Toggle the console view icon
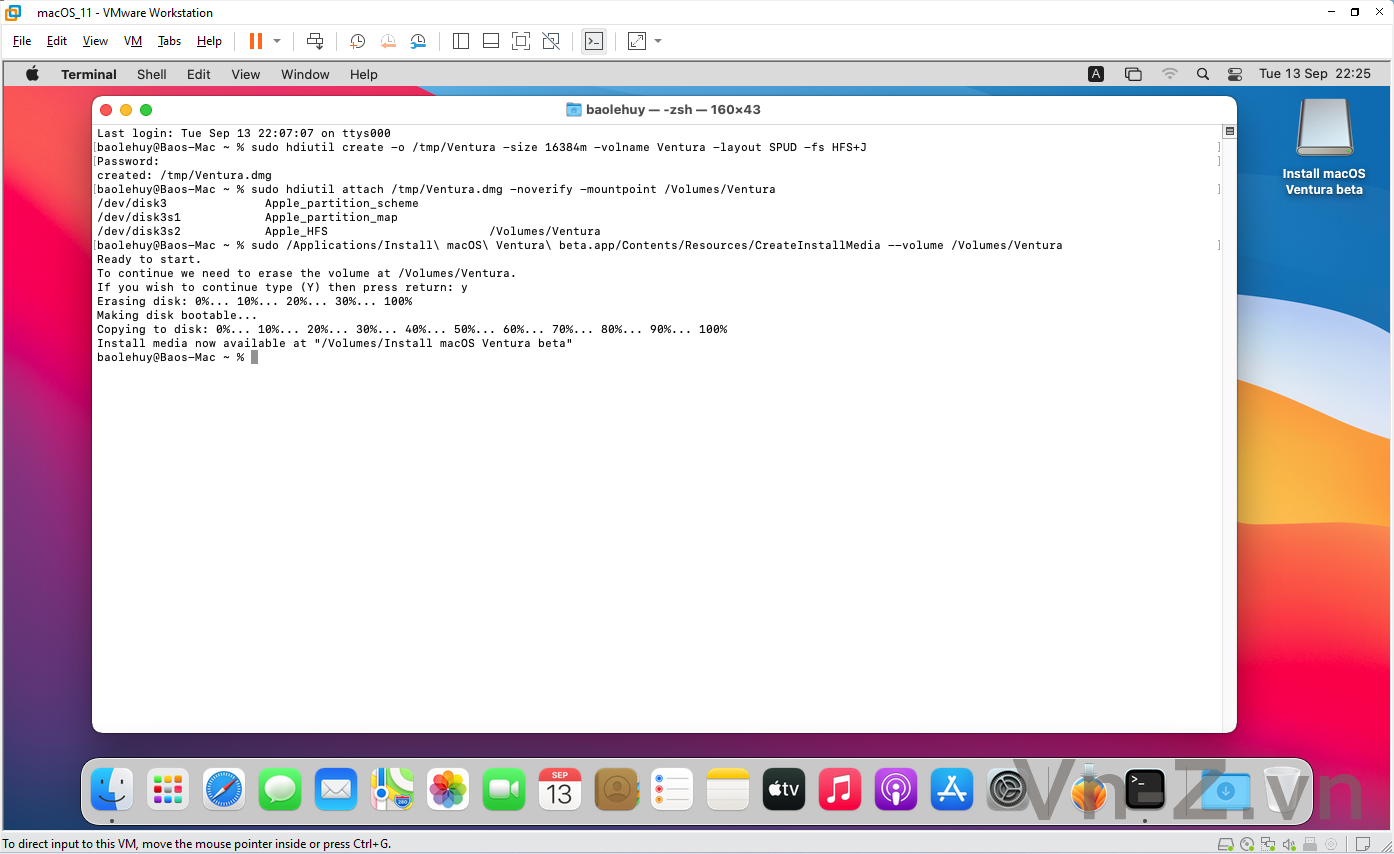 [594, 41]
